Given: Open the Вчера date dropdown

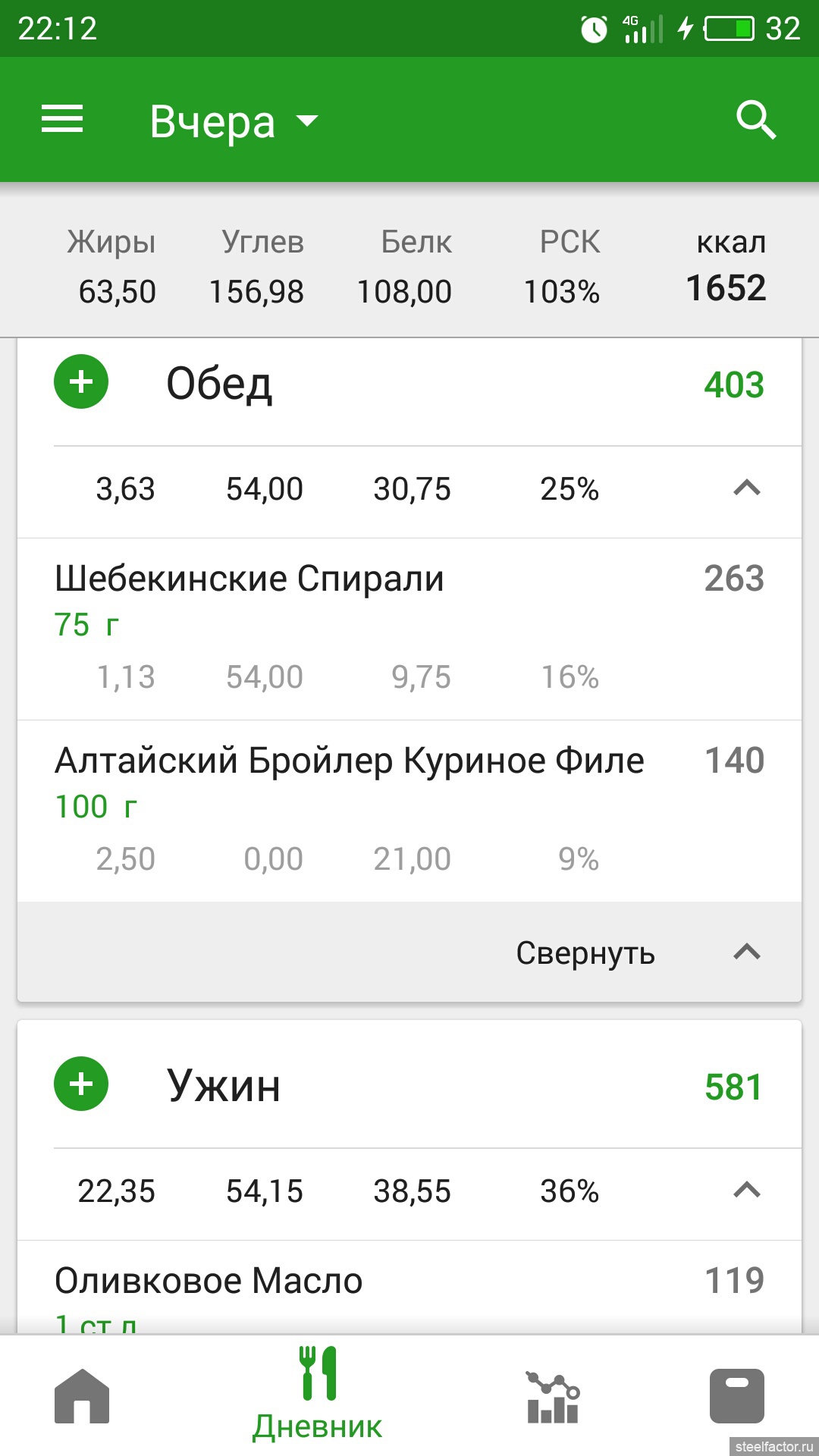Looking at the screenshot, I should coord(234,121).
